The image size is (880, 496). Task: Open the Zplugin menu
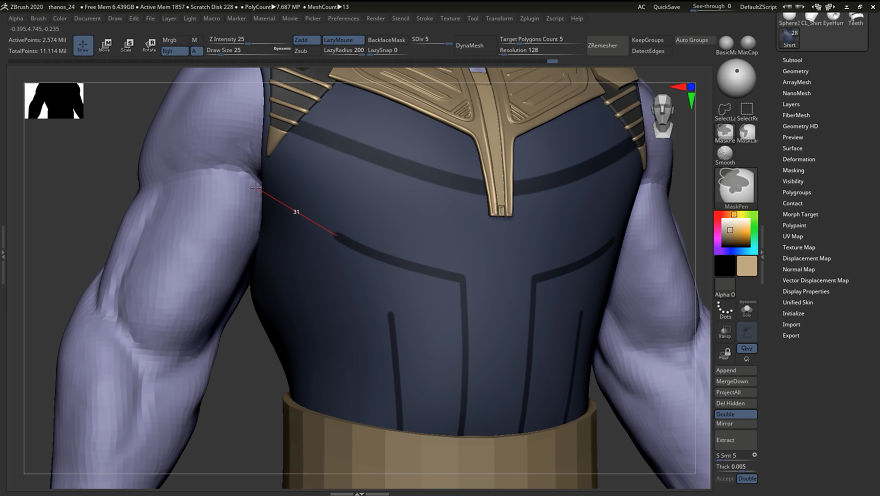[529, 19]
